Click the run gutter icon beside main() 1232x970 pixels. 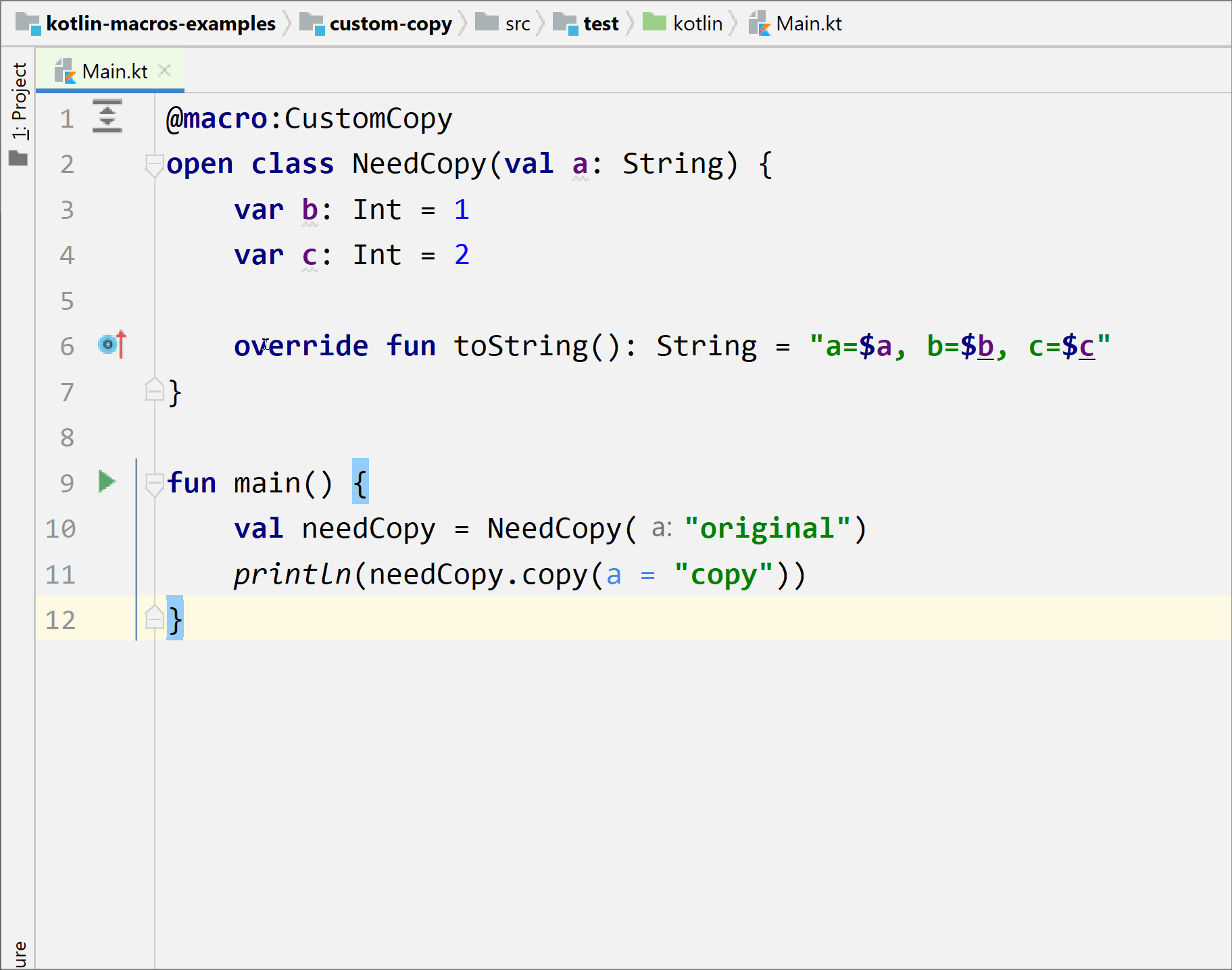click(107, 482)
